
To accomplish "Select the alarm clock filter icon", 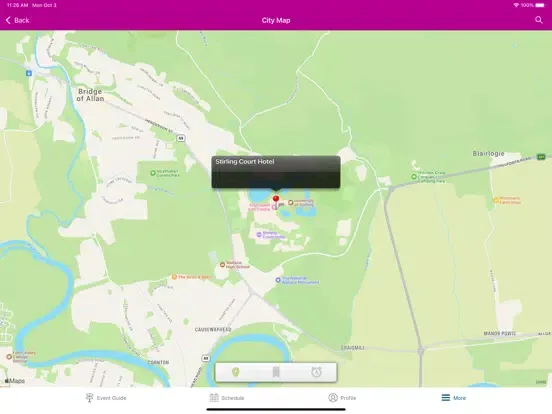I will [x=316, y=372].
